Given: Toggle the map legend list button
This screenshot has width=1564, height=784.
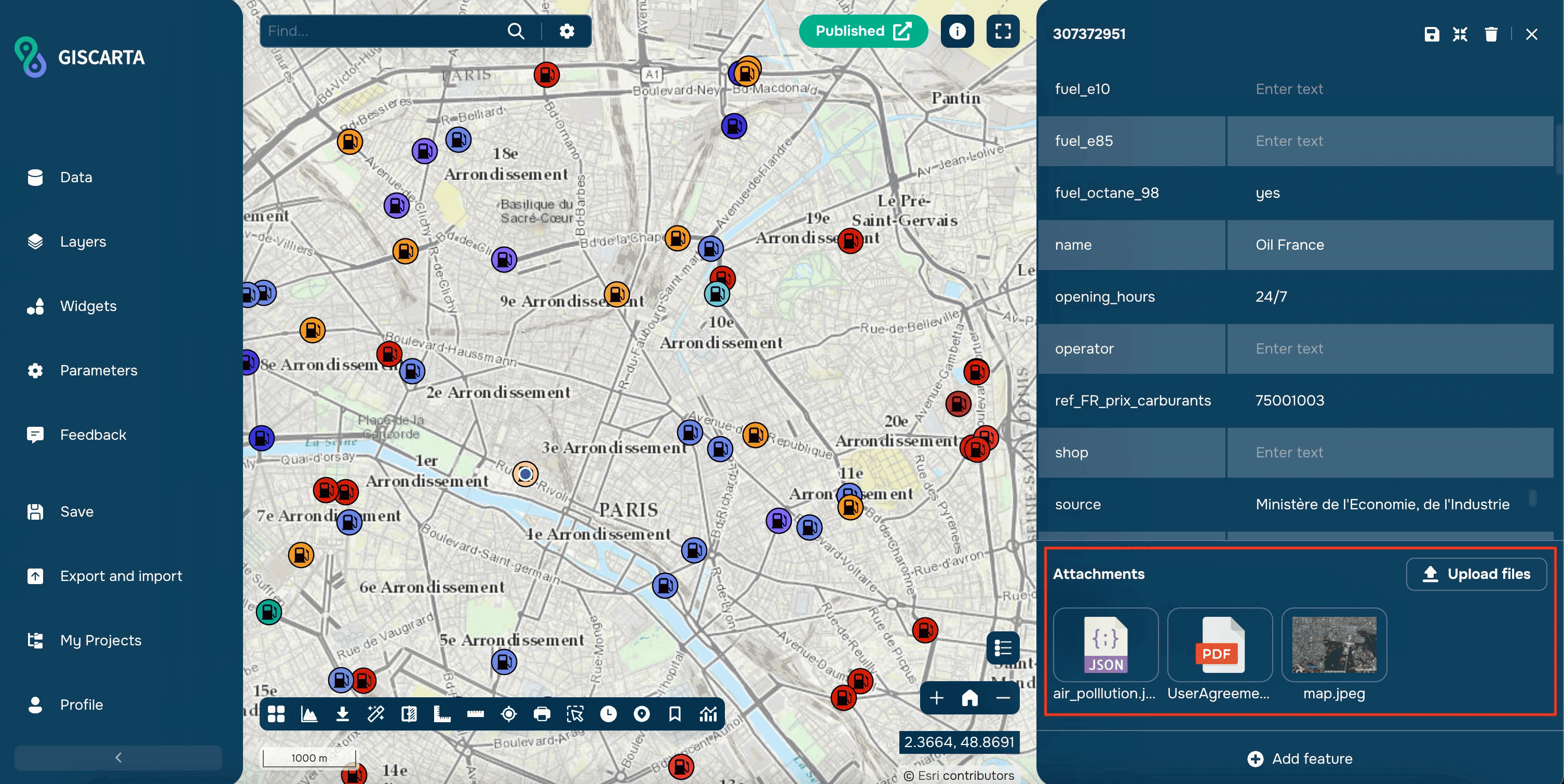Looking at the screenshot, I should pos(1002,648).
